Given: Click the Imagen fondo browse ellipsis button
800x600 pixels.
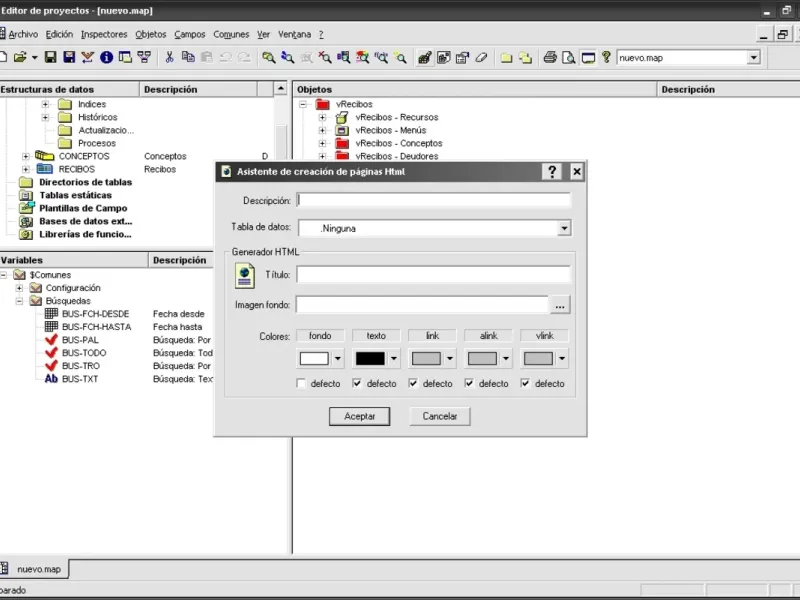Looking at the screenshot, I should click(x=560, y=305).
